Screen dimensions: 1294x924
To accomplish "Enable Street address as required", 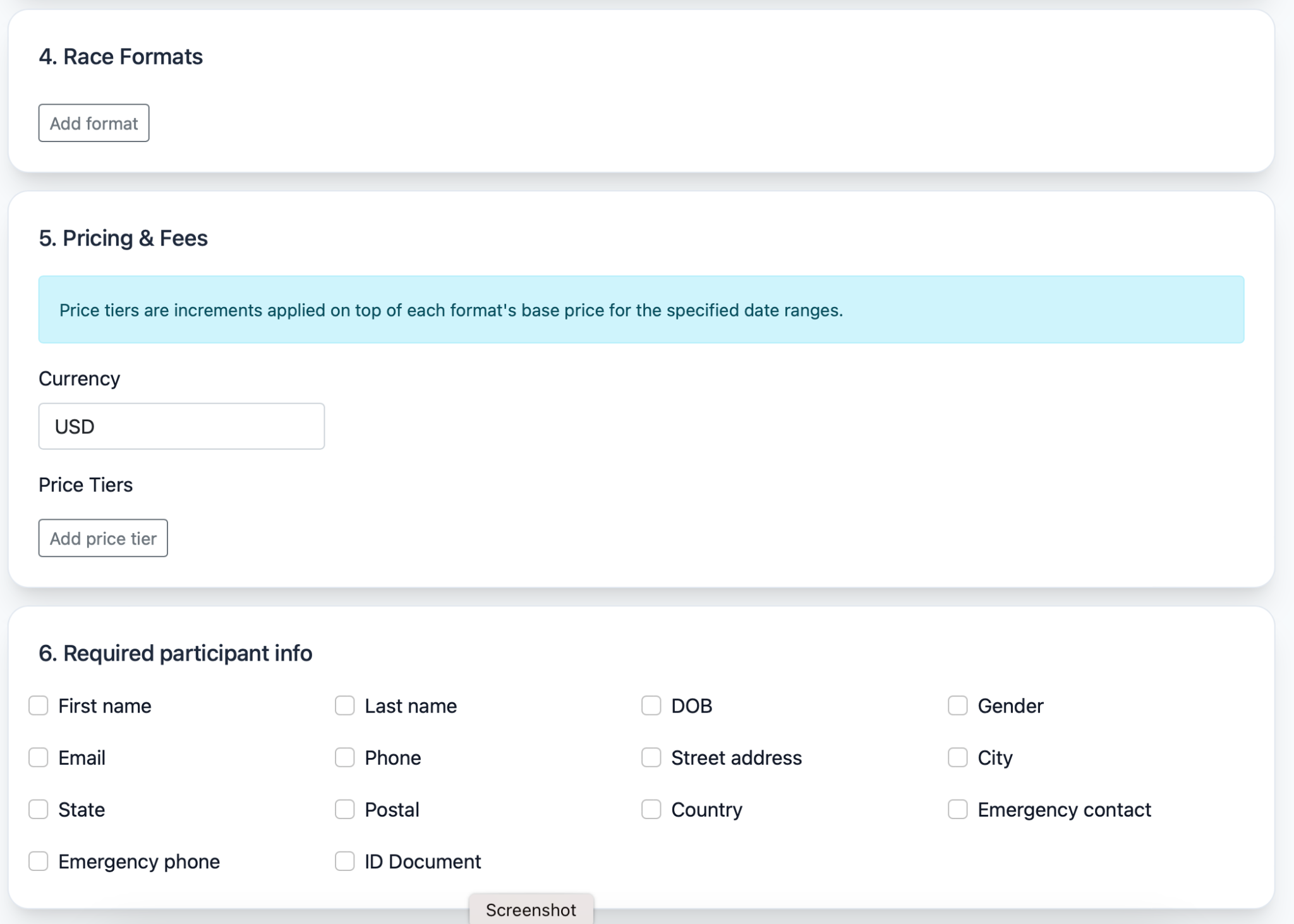I will (x=651, y=757).
